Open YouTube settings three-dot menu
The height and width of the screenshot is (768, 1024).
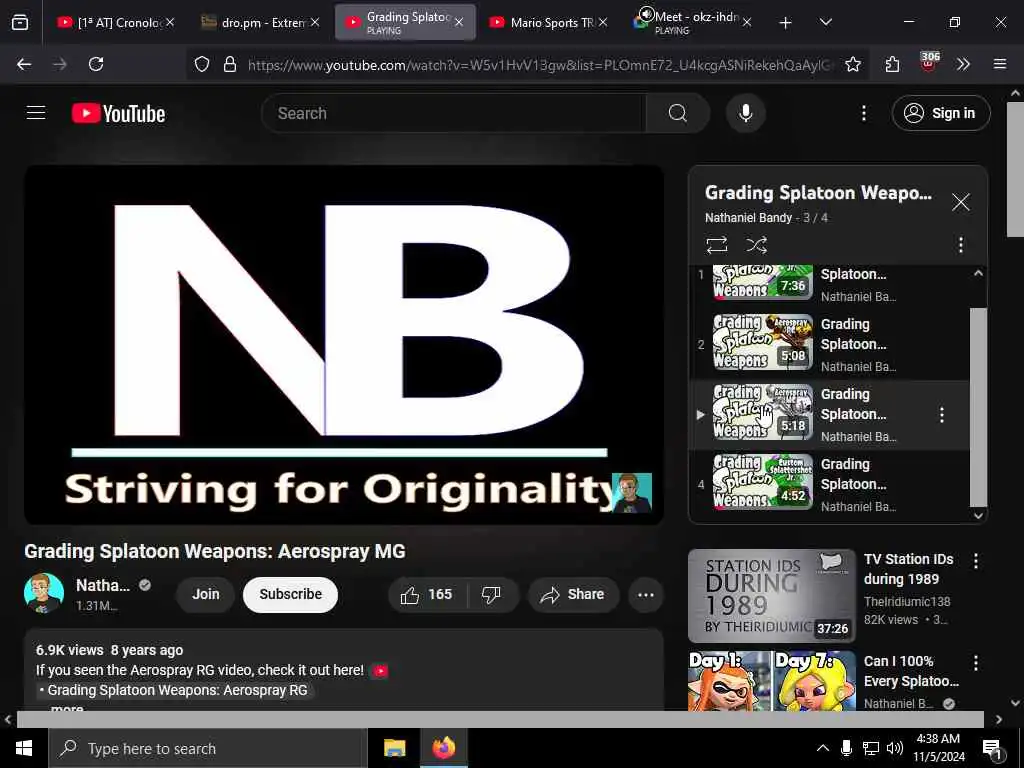863,113
